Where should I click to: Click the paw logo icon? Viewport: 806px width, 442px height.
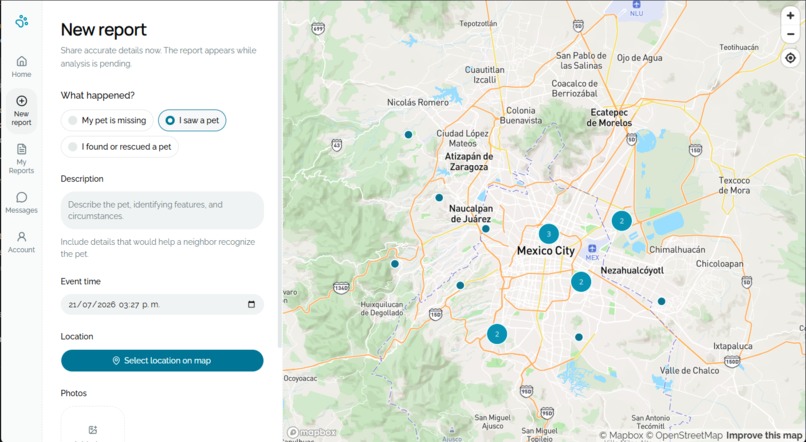pos(22,21)
